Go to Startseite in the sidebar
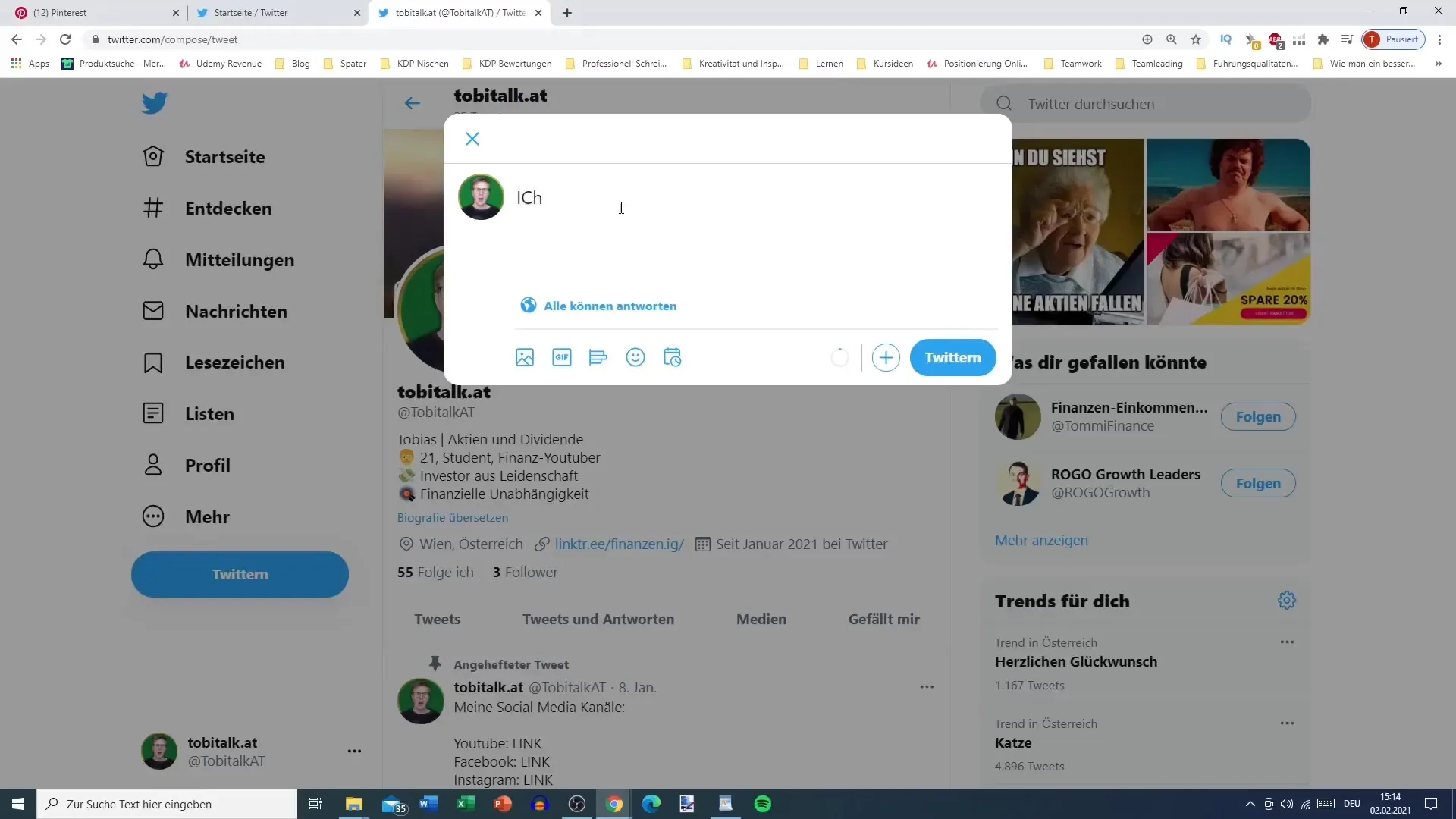 (x=204, y=157)
